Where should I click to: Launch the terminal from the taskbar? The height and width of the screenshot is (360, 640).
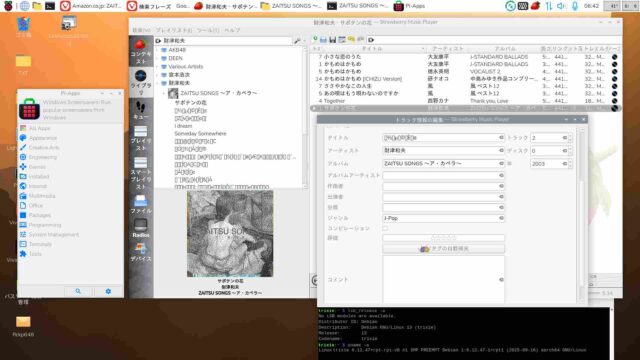click(x=50, y=6)
